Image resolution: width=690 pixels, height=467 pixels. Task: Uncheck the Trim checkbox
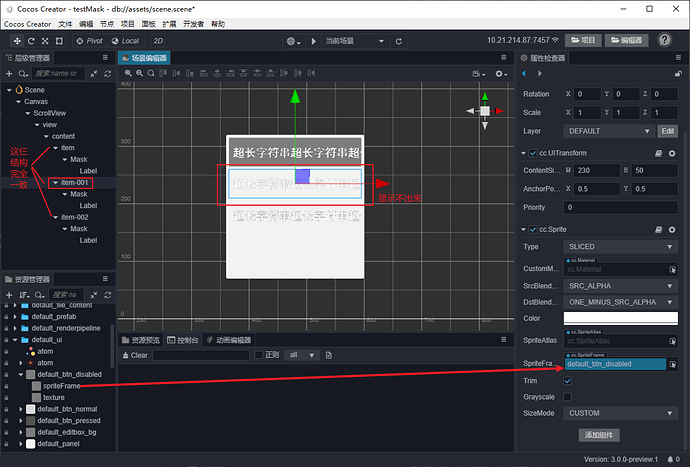[568, 381]
